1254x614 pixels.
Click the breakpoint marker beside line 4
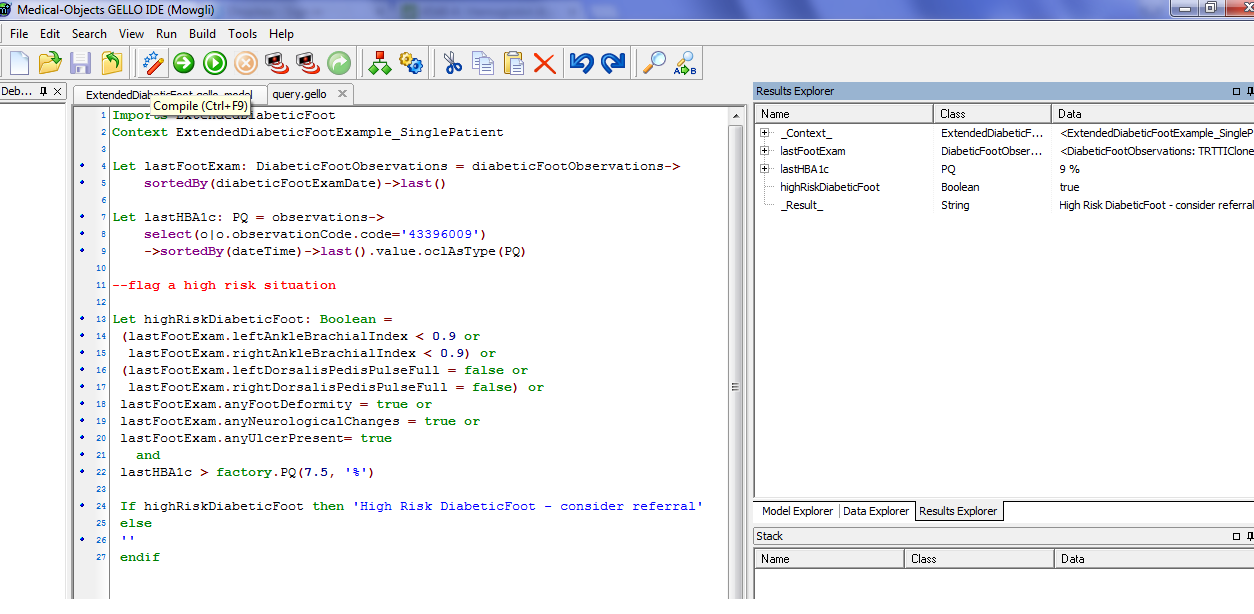(82, 166)
